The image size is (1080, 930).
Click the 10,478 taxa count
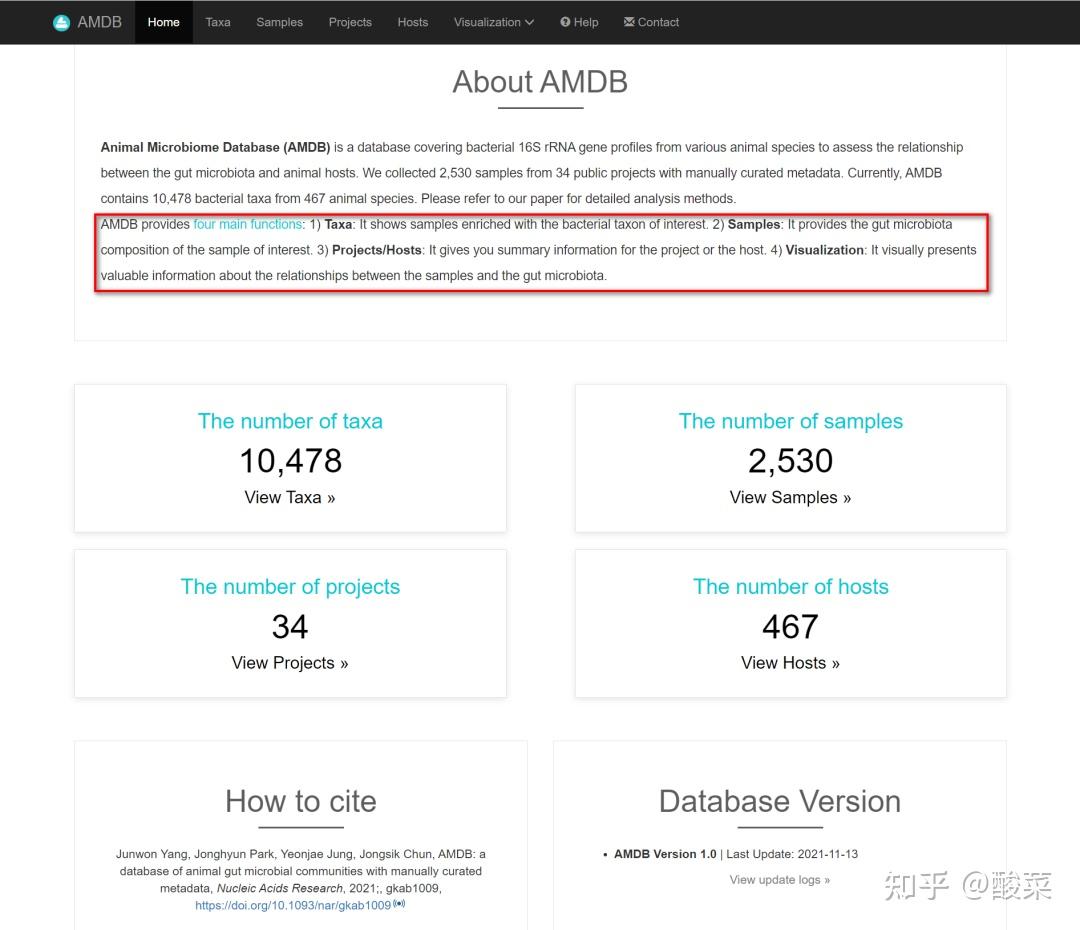click(291, 461)
